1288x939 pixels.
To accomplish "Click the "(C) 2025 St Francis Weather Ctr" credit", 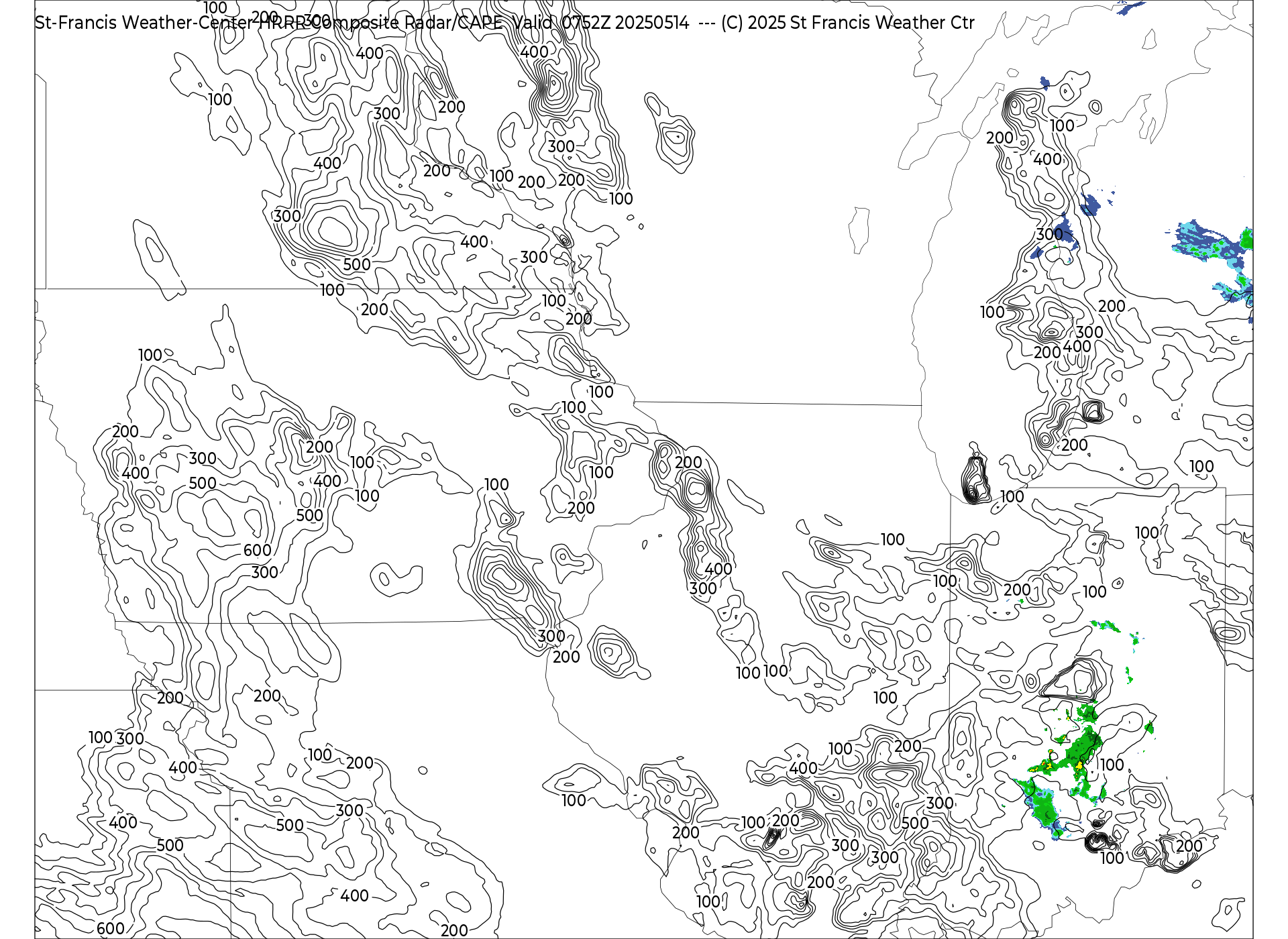I will (x=848, y=23).
